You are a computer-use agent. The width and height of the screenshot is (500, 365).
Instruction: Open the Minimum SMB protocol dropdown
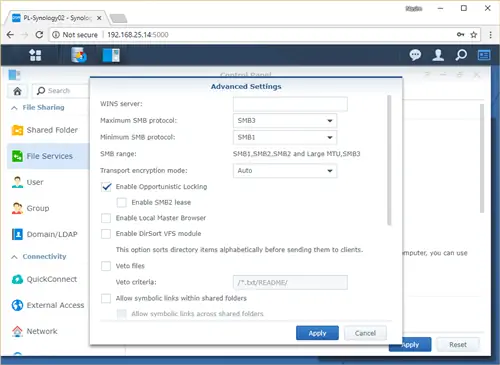point(285,137)
